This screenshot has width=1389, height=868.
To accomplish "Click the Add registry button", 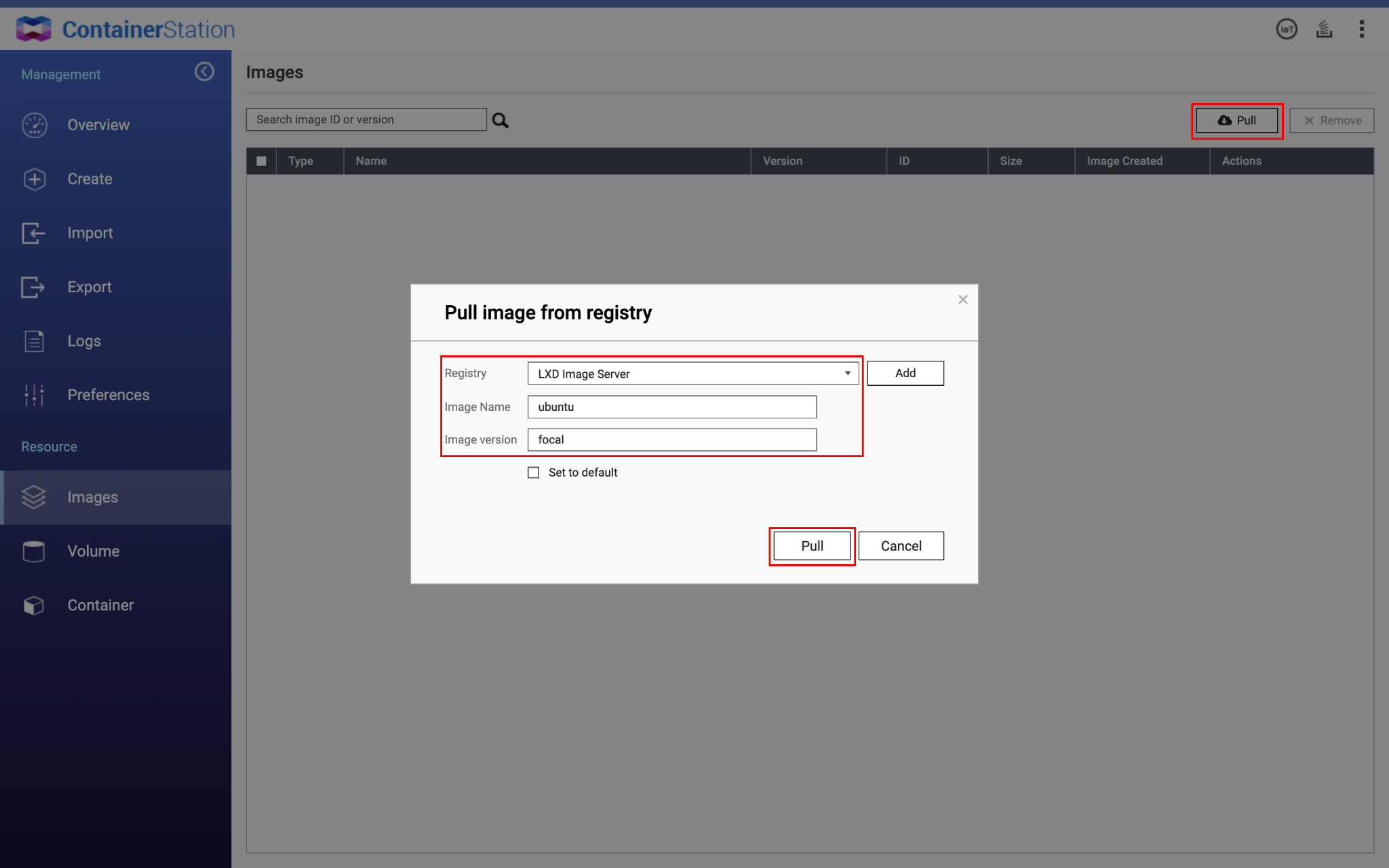I will coord(905,374).
